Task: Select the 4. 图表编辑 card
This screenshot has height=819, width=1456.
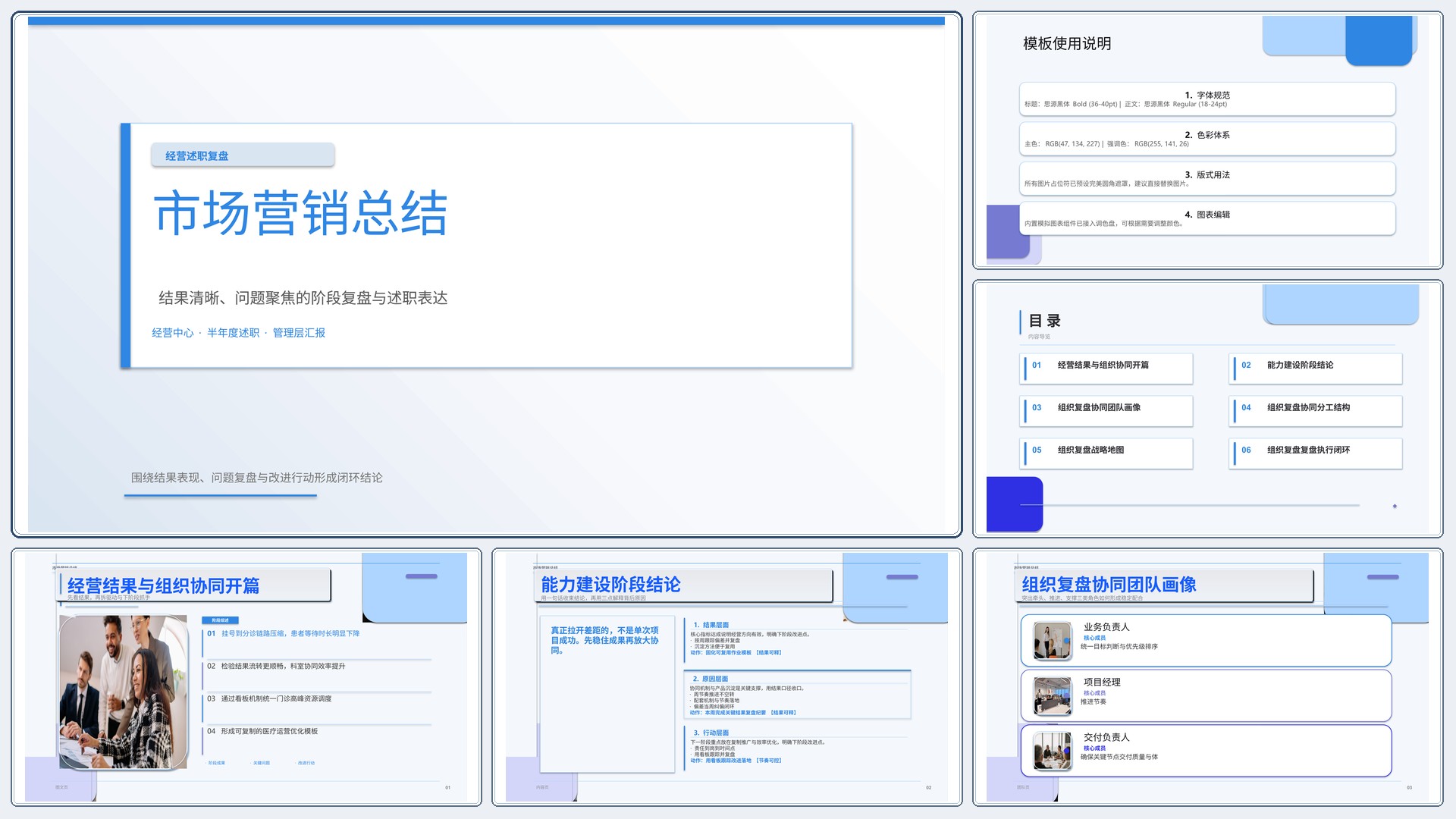Action: 1207,218
